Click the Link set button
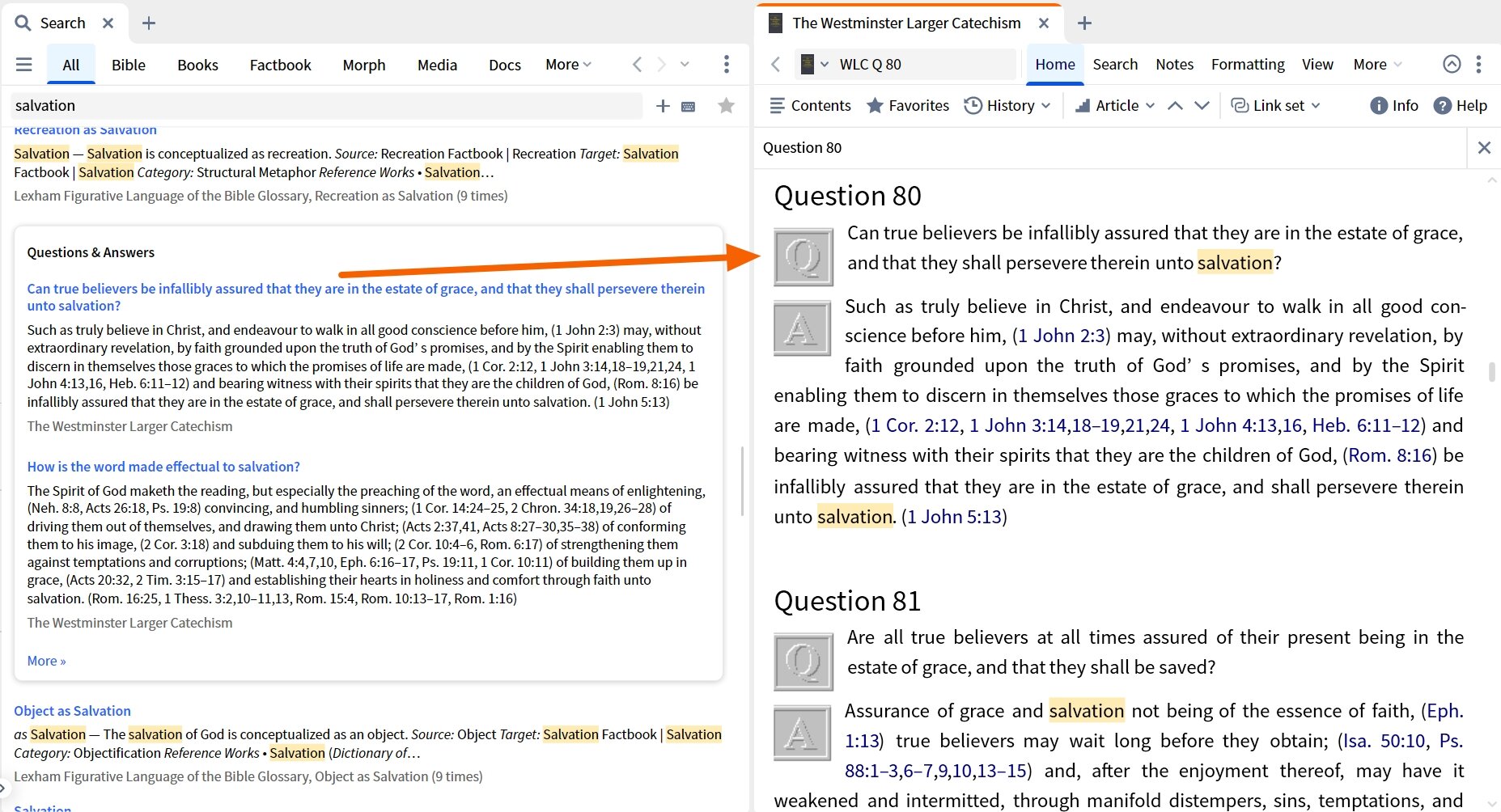Image resolution: width=1501 pixels, height=812 pixels. tap(1267, 106)
